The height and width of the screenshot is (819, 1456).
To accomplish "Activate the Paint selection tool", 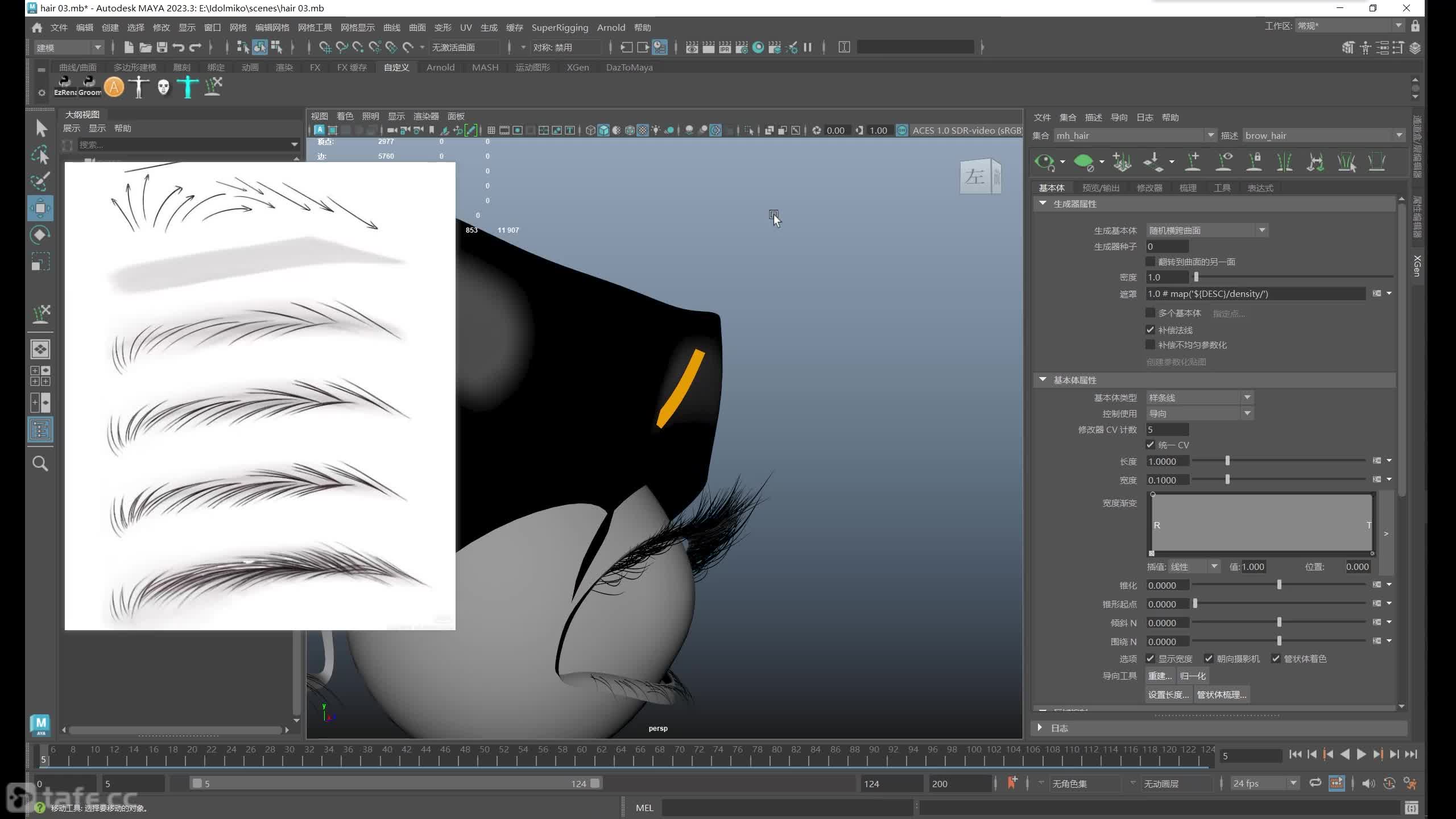I will (x=40, y=181).
